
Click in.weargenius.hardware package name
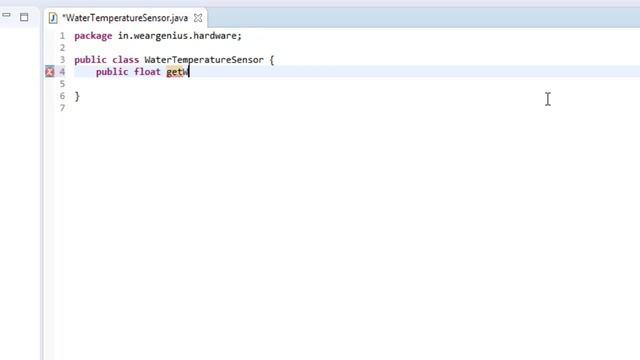click(177, 36)
